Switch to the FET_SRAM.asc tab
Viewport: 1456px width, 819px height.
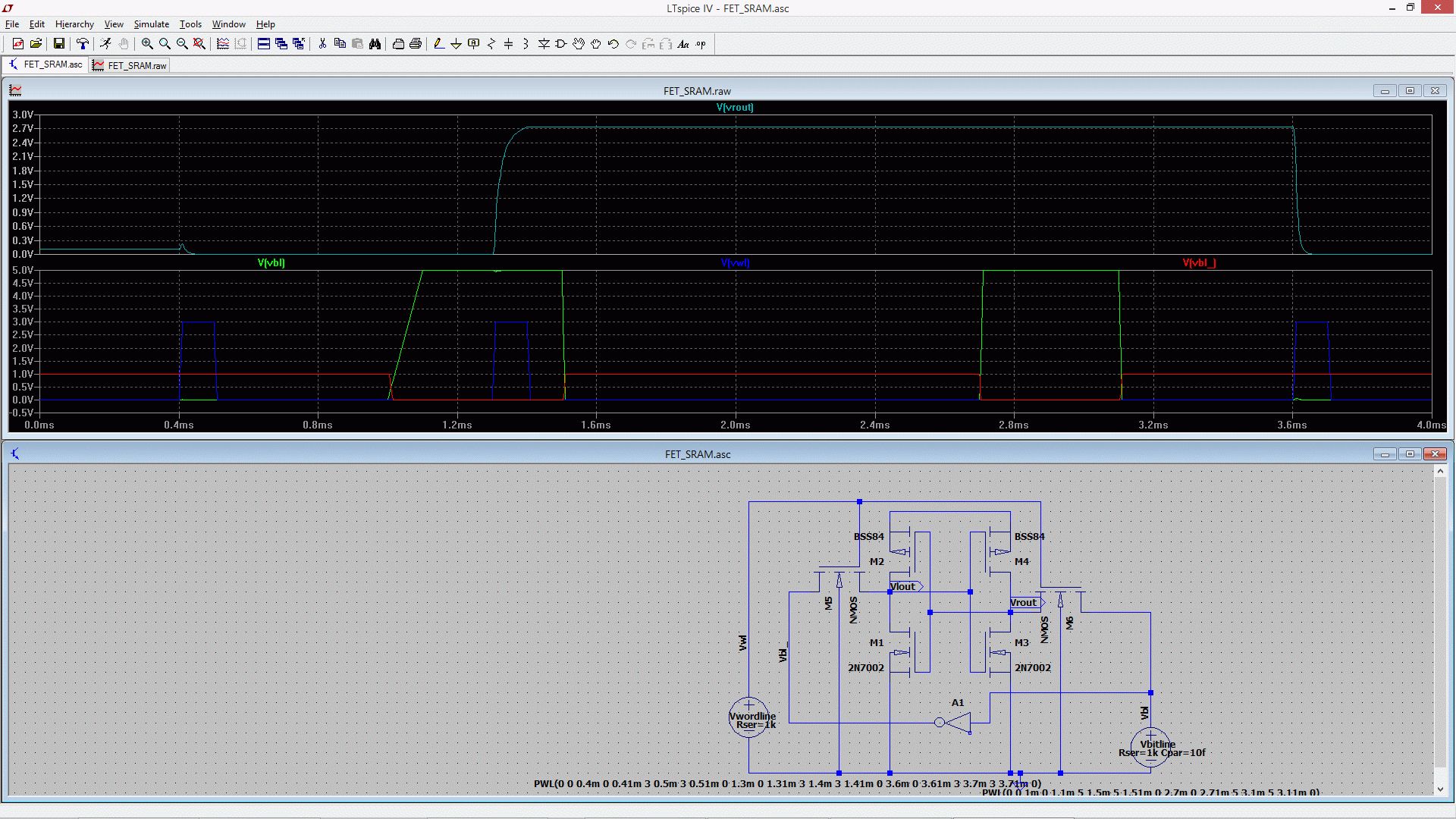pyautogui.click(x=45, y=64)
